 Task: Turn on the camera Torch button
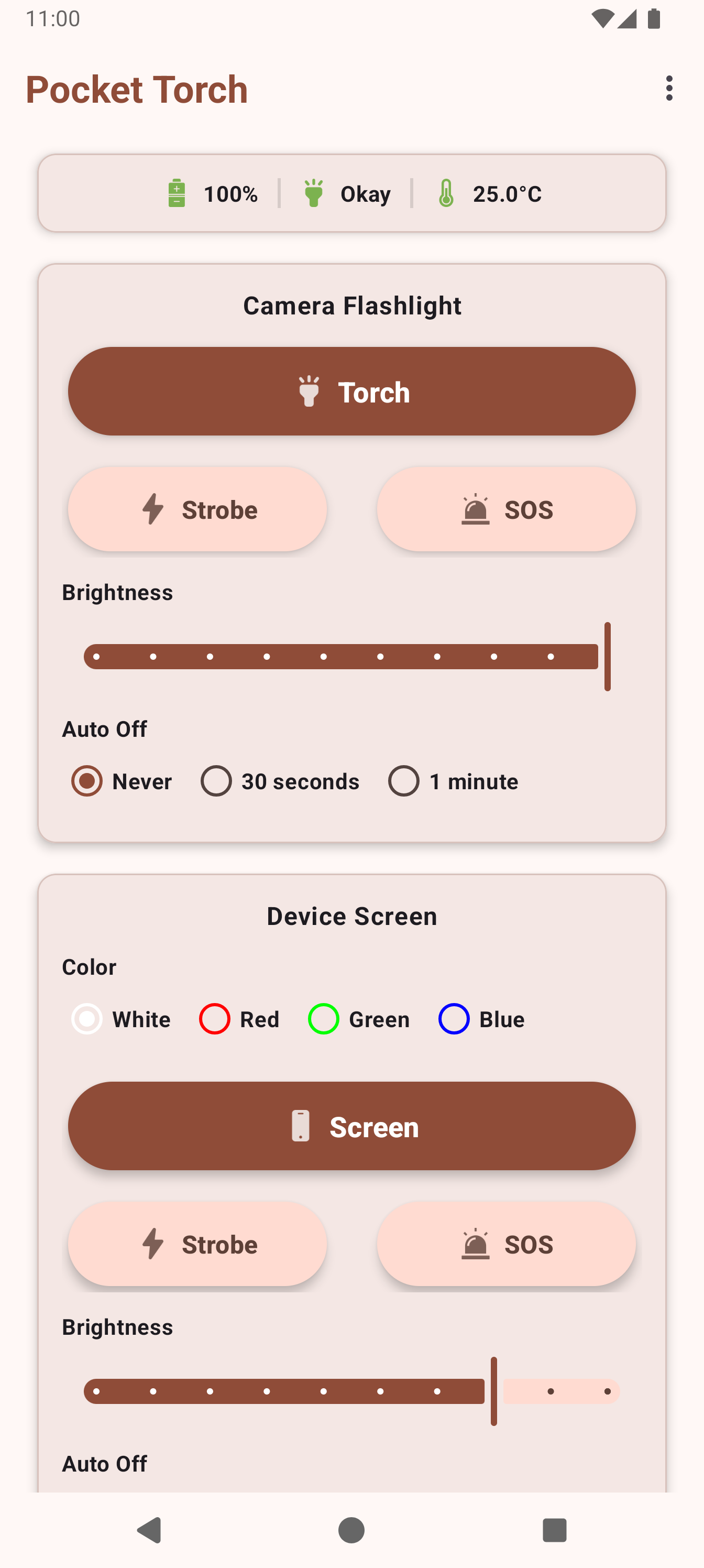coord(351,391)
